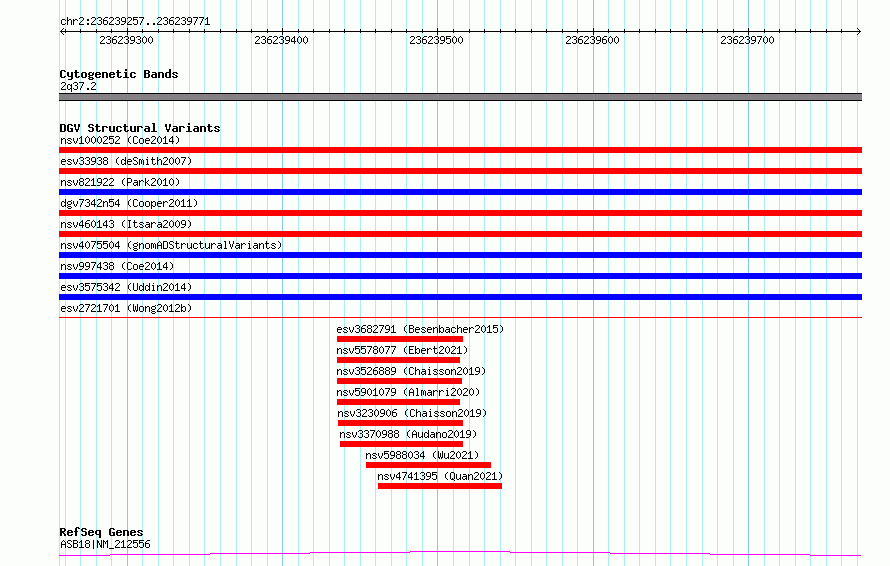This screenshot has height=566, width=890.
Task: Select the red bar for nsv1000252
Action: [x=460, y=150]
